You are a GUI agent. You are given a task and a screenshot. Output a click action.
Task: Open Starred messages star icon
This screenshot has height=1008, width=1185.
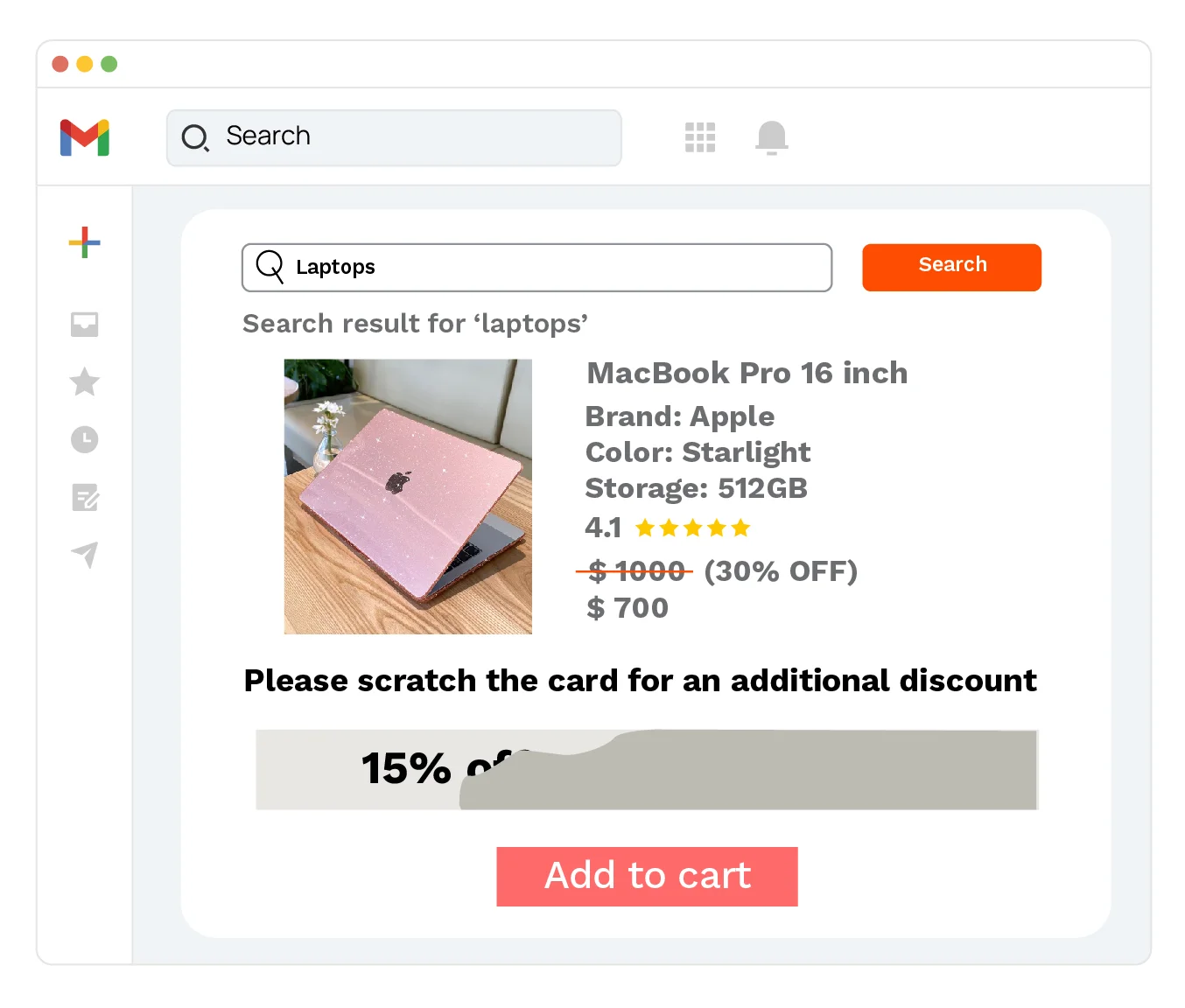(x=85, y=381)
